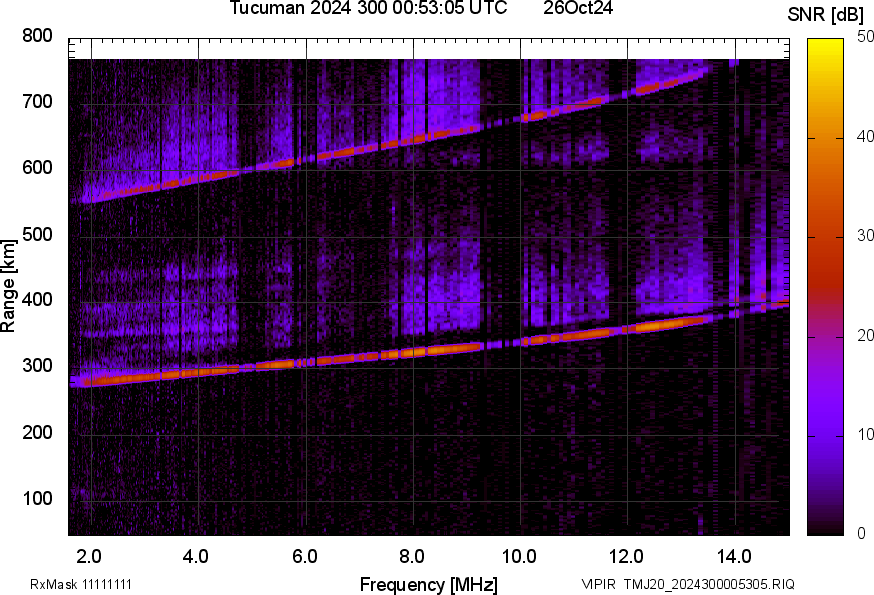Click the 2.0 tick on the frequency axis
The image size is (874, 595).
90,556
